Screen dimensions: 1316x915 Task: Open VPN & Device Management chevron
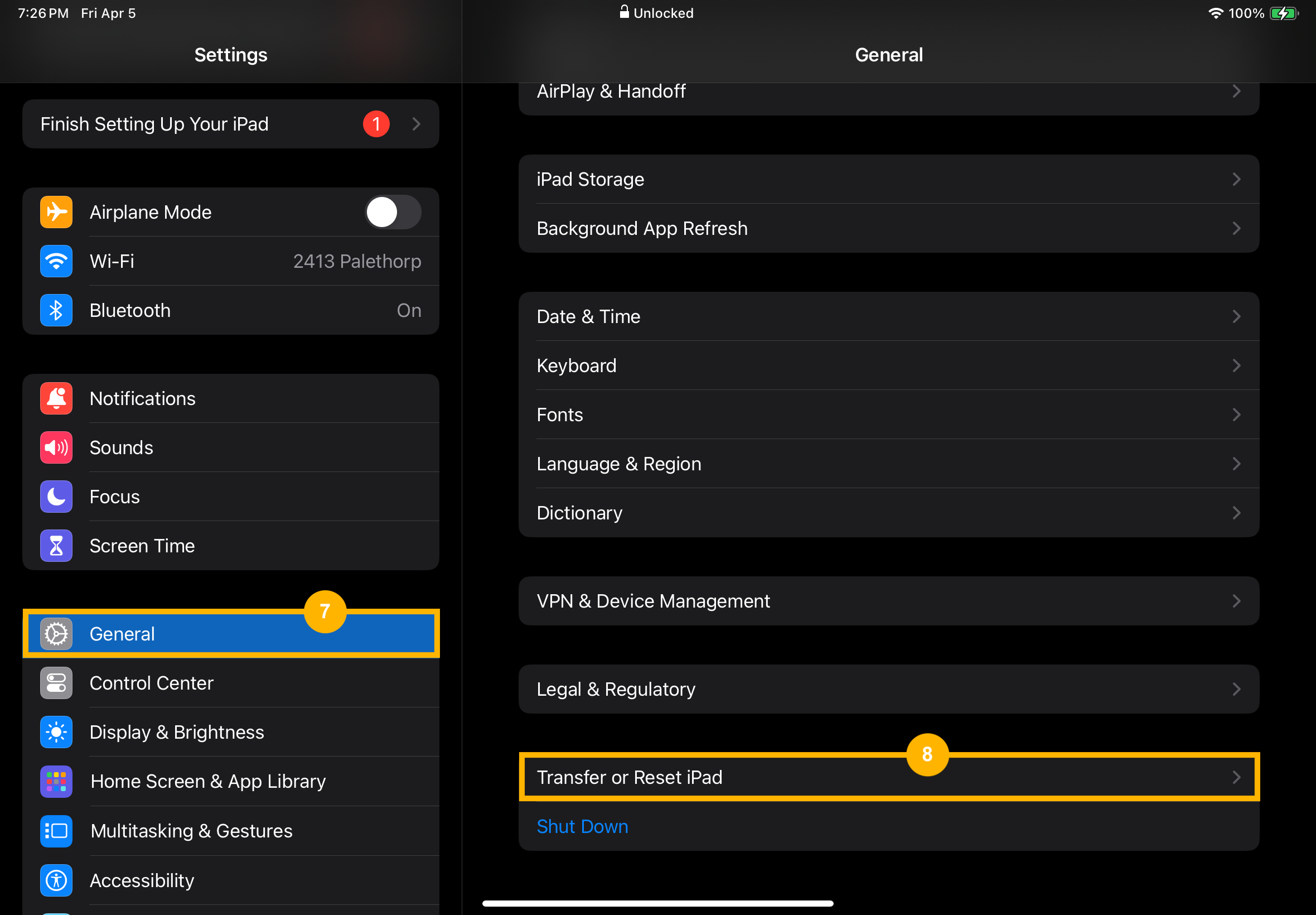(1236, 601)
